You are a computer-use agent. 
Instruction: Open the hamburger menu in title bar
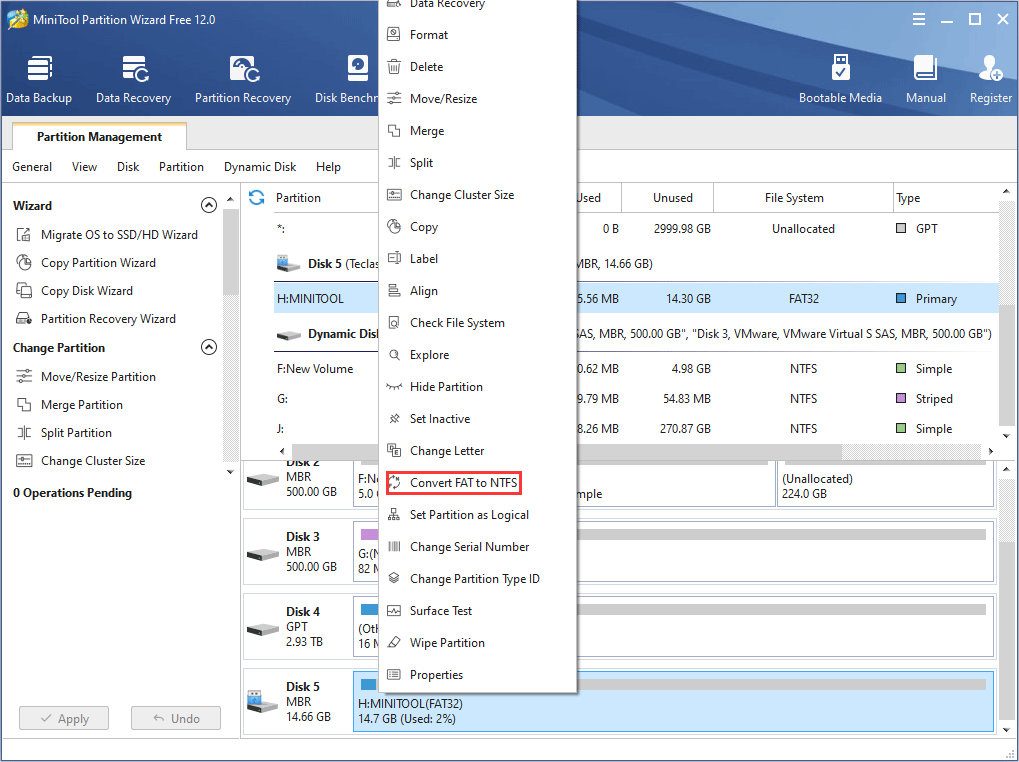coord(918,19)
